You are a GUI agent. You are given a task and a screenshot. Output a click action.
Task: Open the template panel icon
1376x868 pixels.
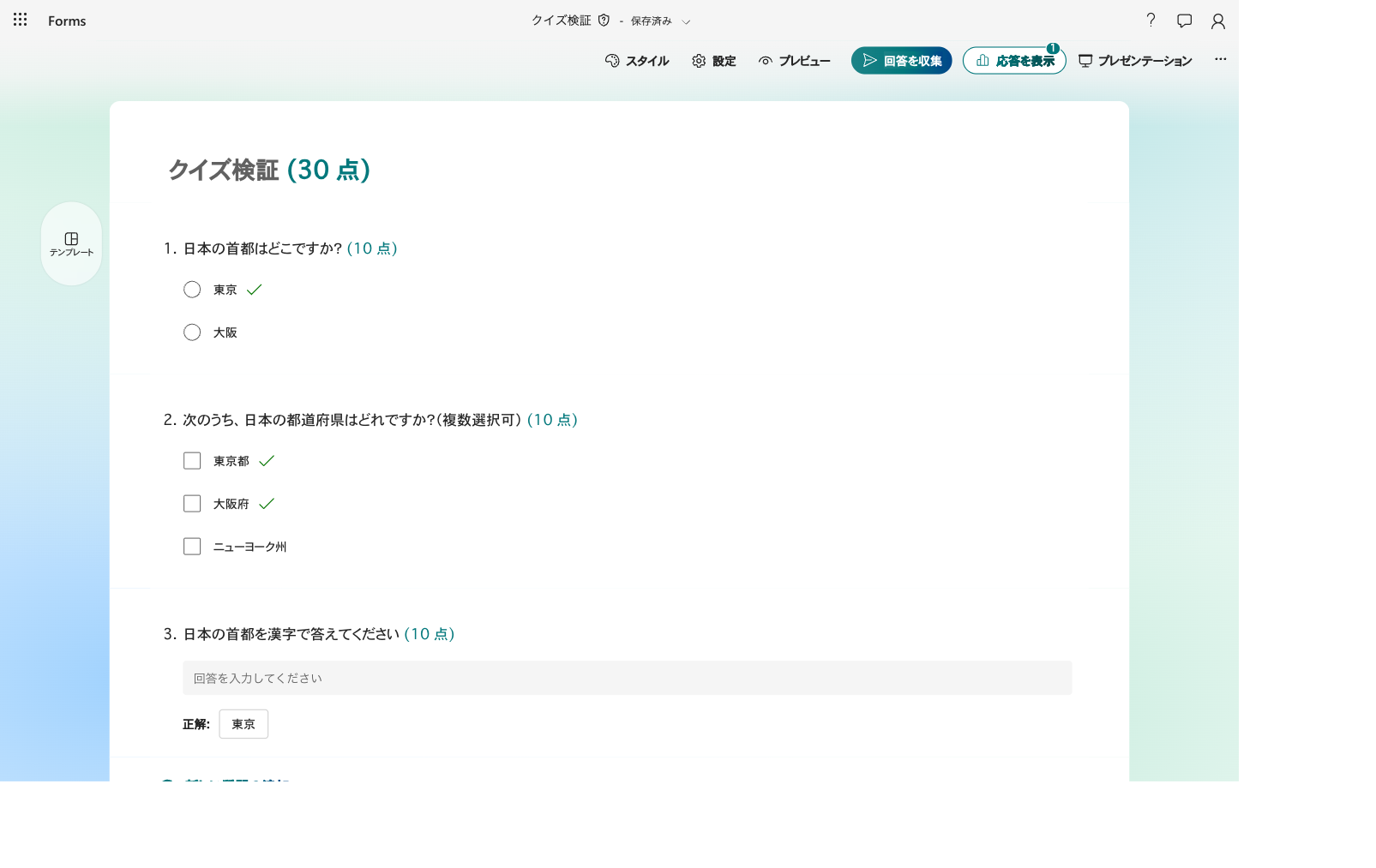(x=71, y=243)
